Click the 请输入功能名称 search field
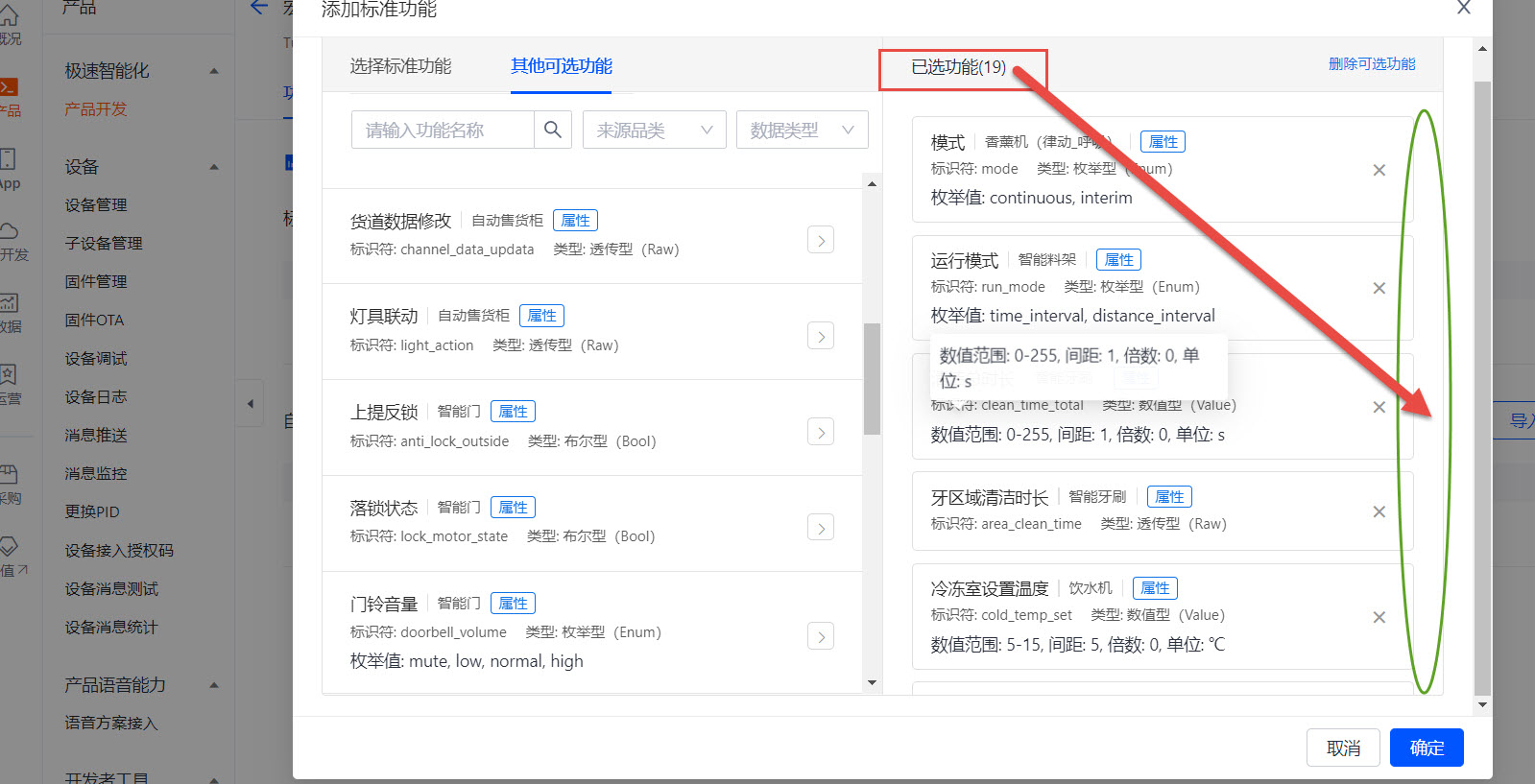The height and width of the screenshot is (784, 1535). click(x=443, y=130)
